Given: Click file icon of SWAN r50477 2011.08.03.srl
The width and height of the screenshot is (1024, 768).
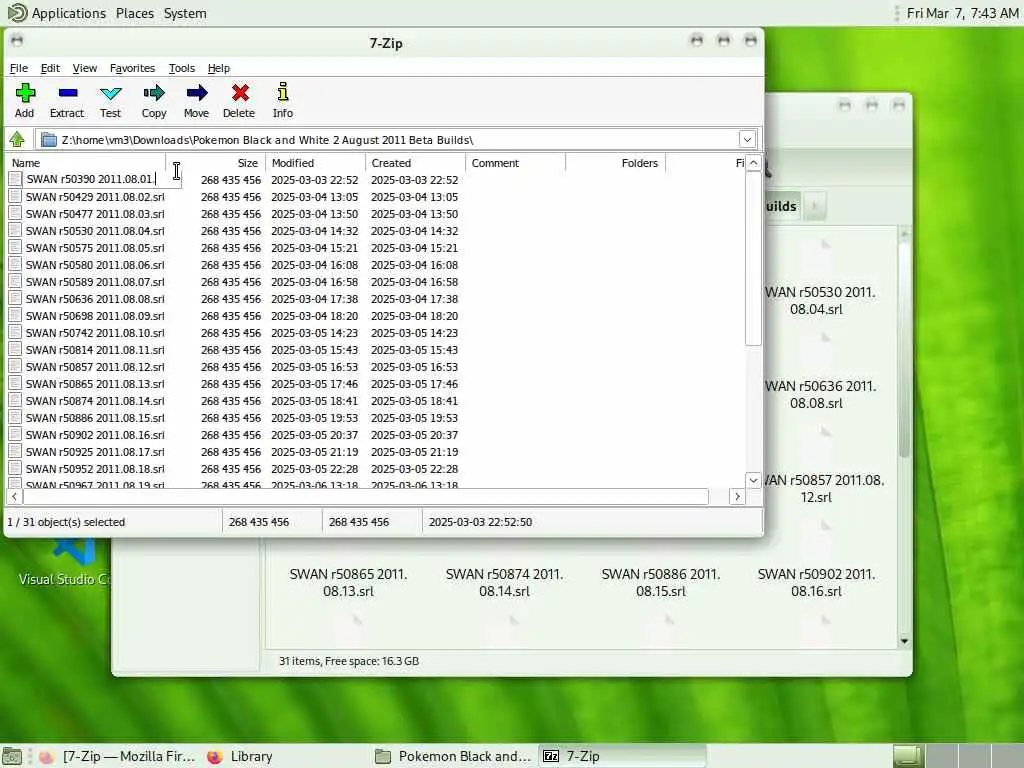Looking at the screenshot, I should [x=15, y=213].
